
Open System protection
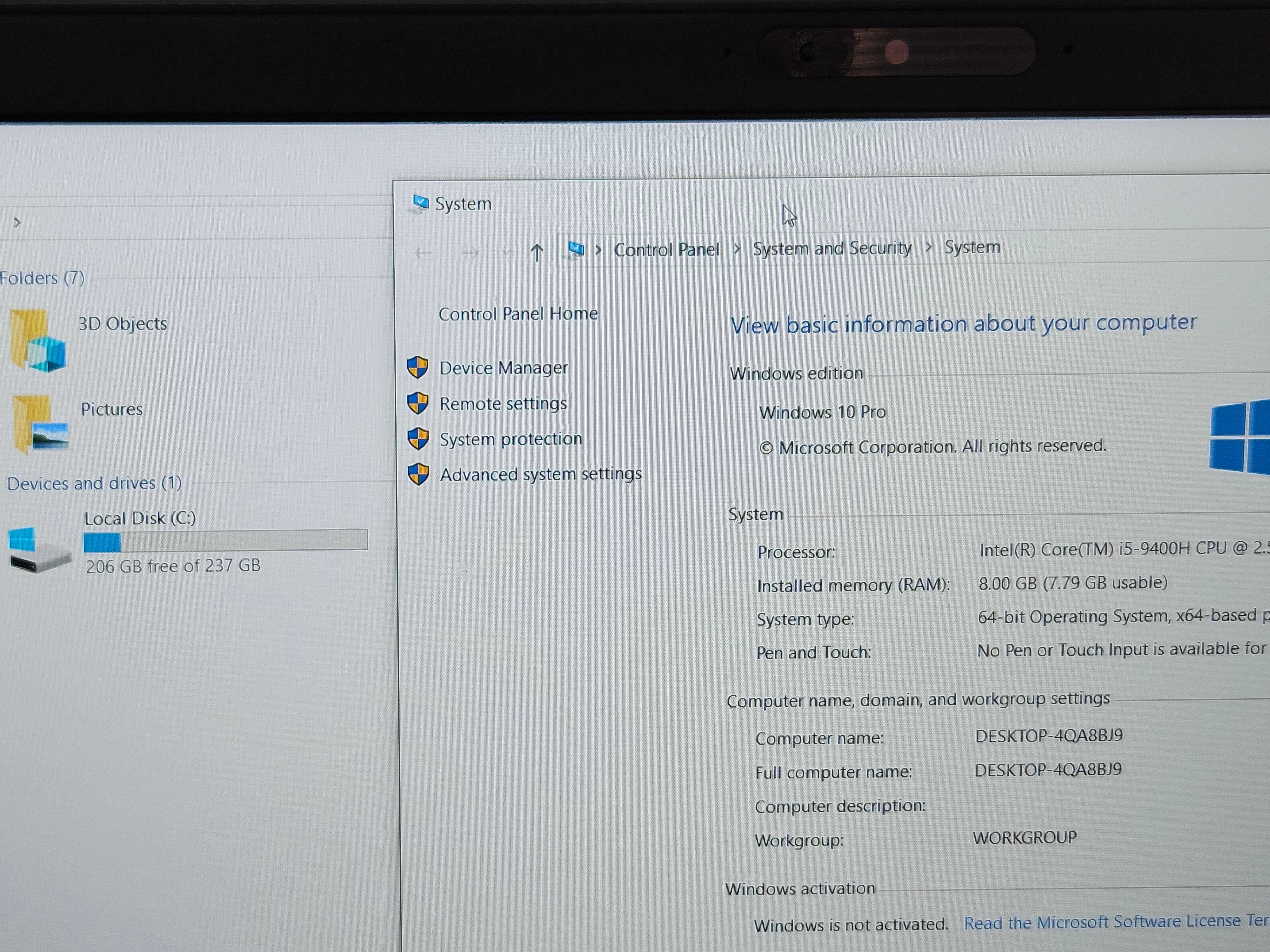pos(511,439)
